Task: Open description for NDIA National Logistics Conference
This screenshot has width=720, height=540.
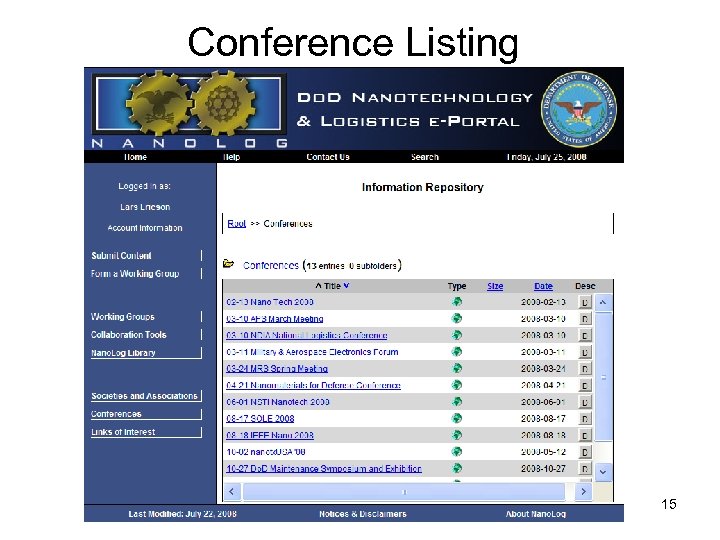Action: [585, 336]
